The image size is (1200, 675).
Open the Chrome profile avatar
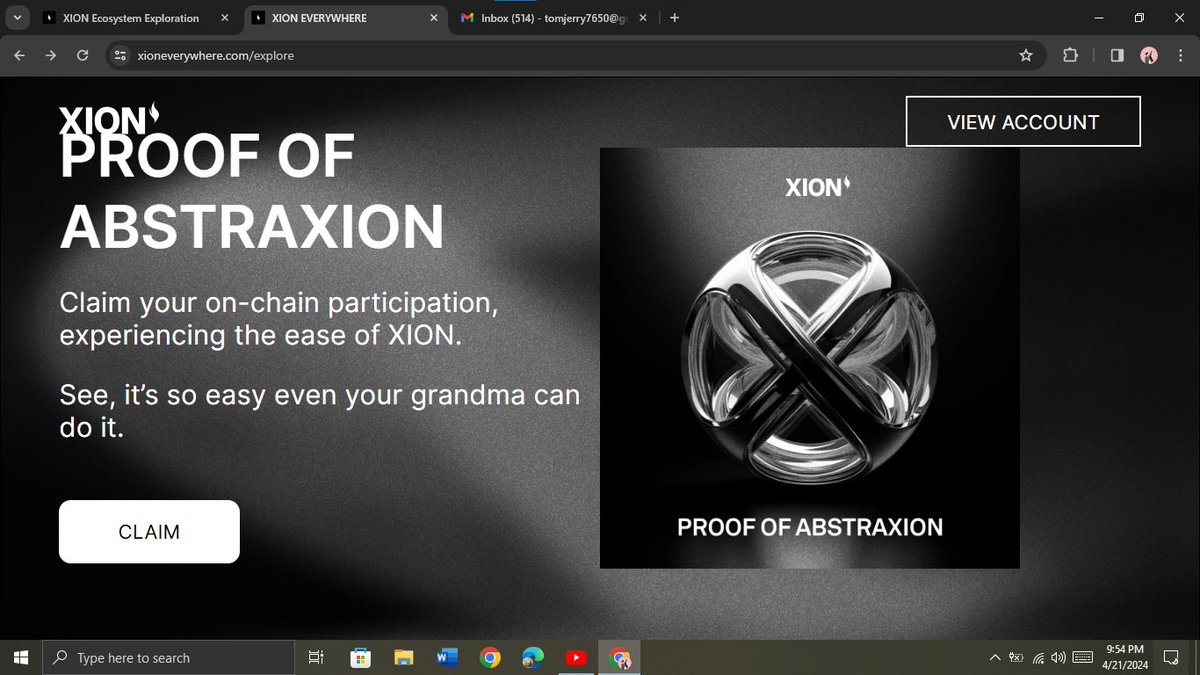(1149, 56)
